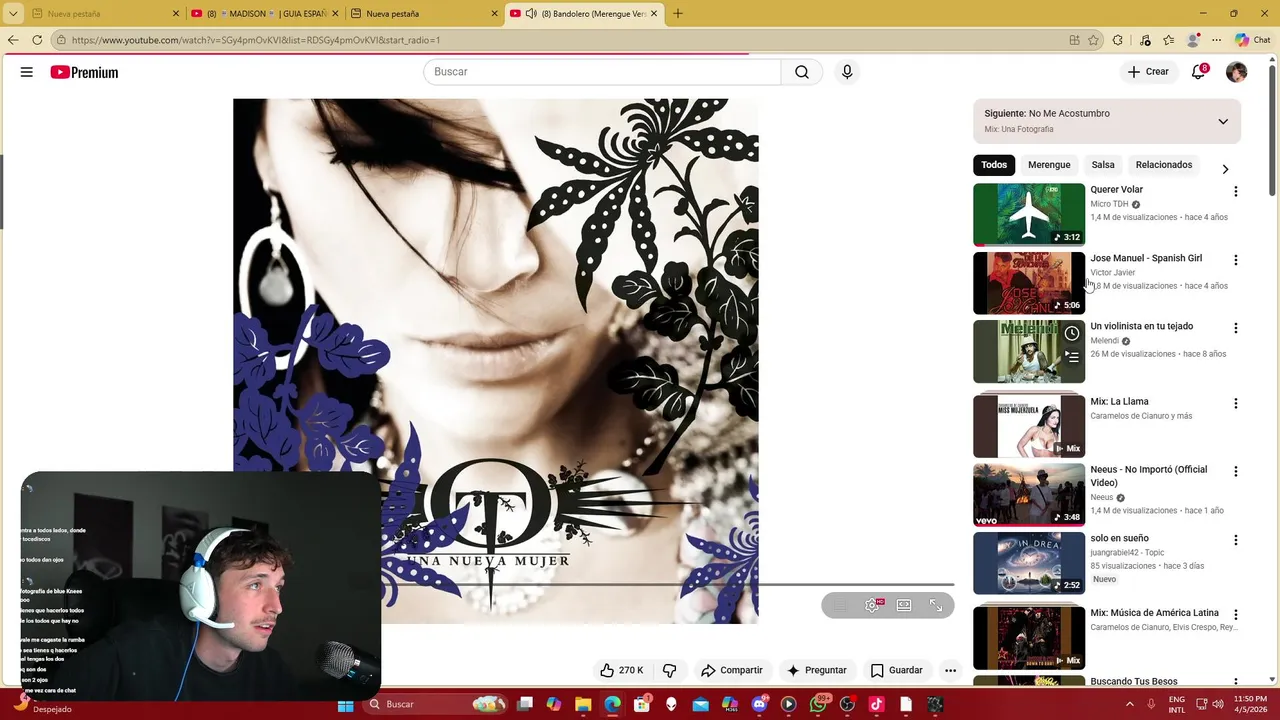Viewport: 1280px width, 720px height.
Task: Like the video with 270 K likes
Action: click(x=621, y=670)
